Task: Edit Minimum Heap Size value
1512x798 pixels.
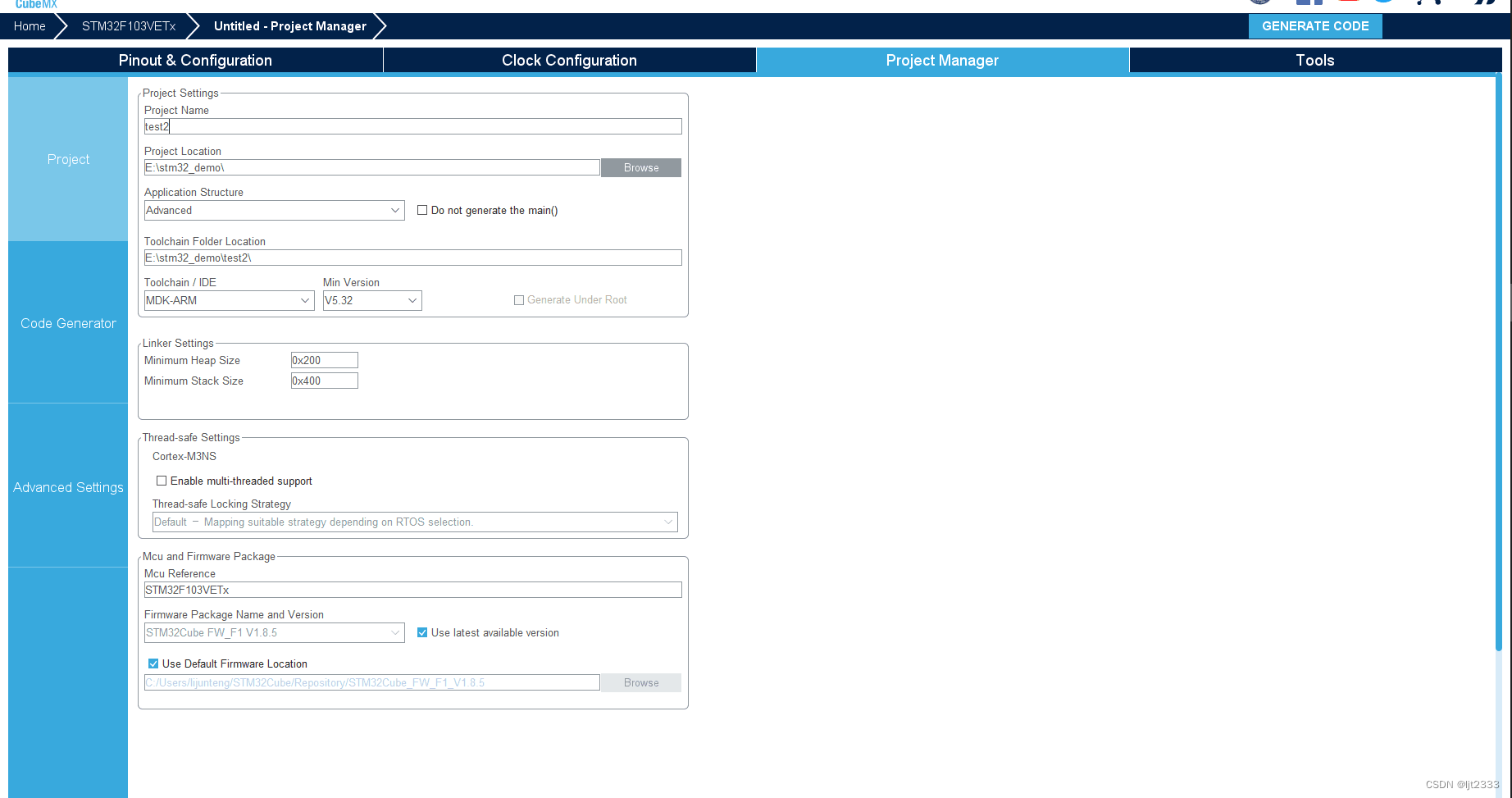Action: coord(325,360)
